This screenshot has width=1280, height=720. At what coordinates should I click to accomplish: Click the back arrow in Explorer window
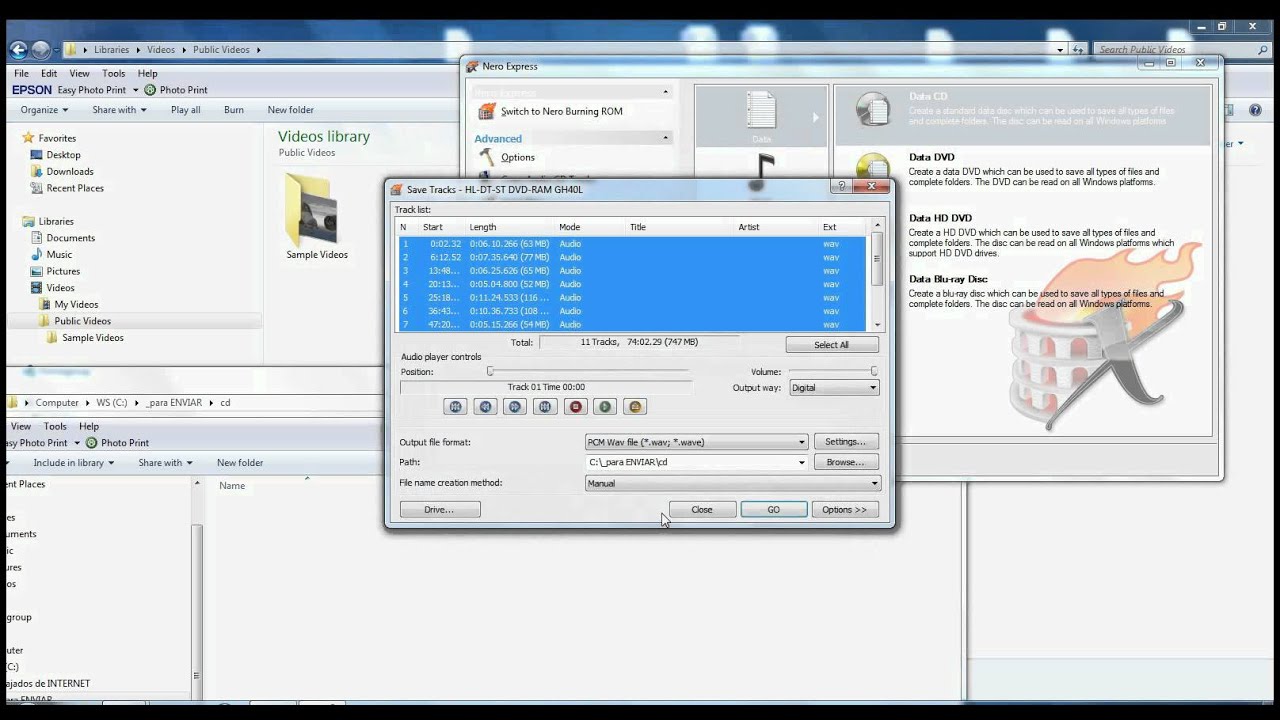[18, 49]
